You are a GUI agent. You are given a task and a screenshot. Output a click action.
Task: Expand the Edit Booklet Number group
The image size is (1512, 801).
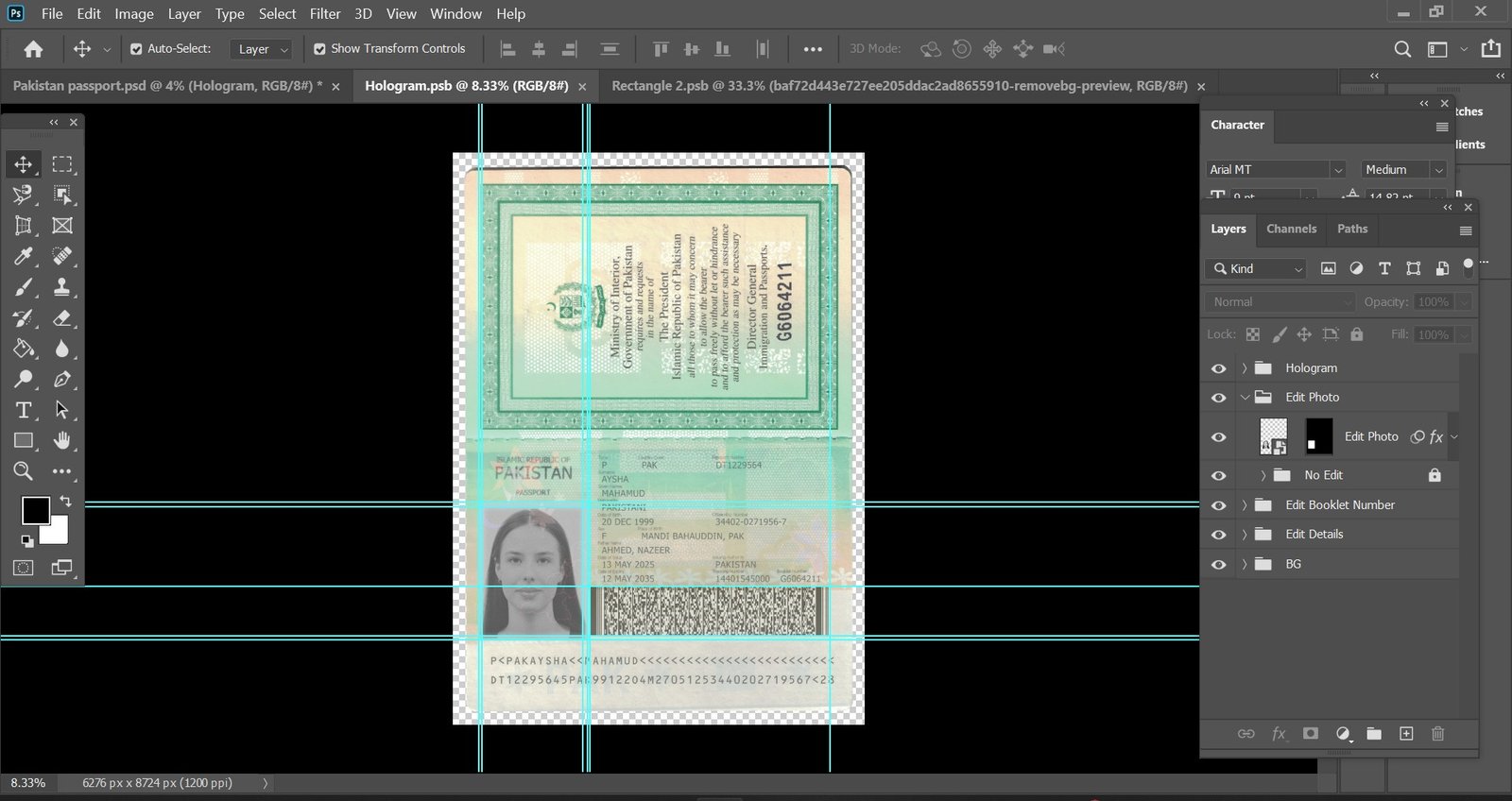1245,505
